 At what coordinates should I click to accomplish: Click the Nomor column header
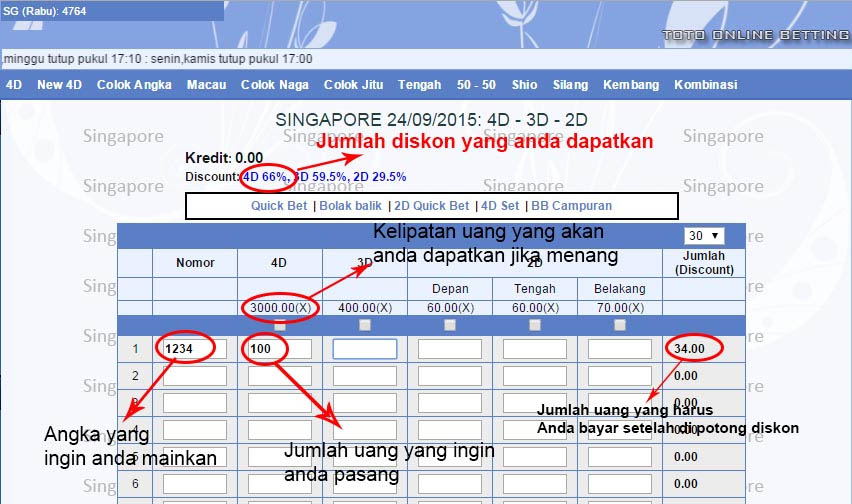tap(195, 263)
